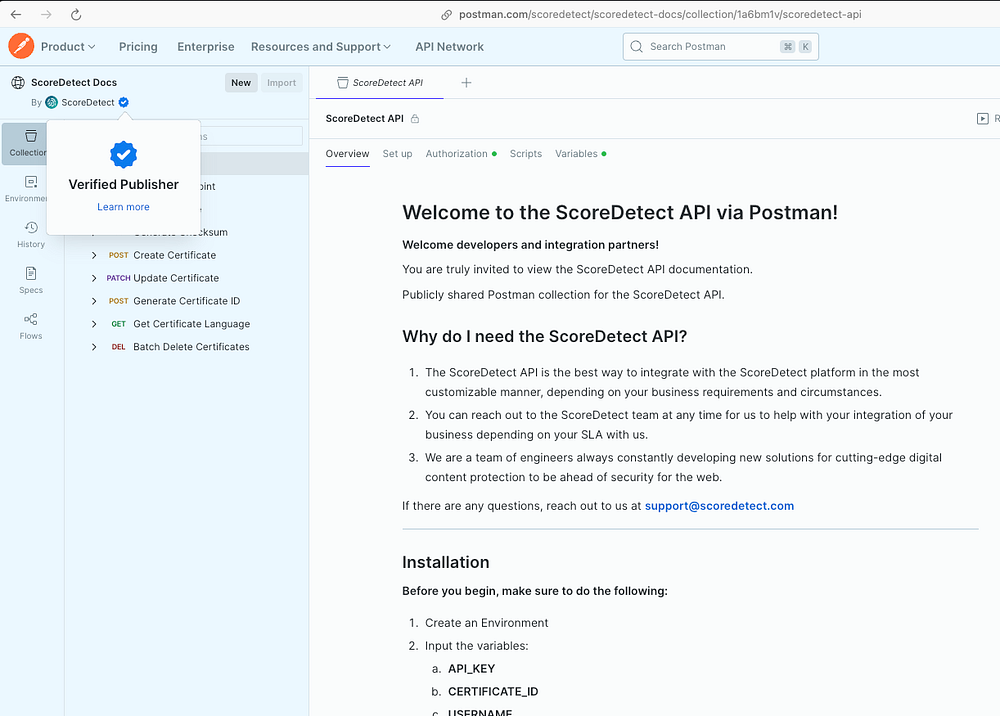Viewport: 1000px width, 716px height.
Task: Click the small verified badge beside ScoreDetect
Action: [x=124, y=102]
